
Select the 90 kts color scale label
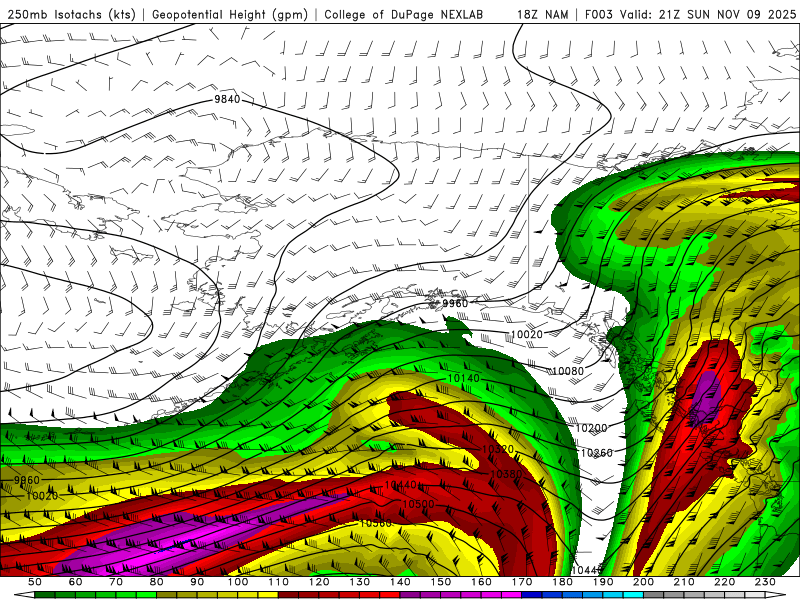click(197, 582)
